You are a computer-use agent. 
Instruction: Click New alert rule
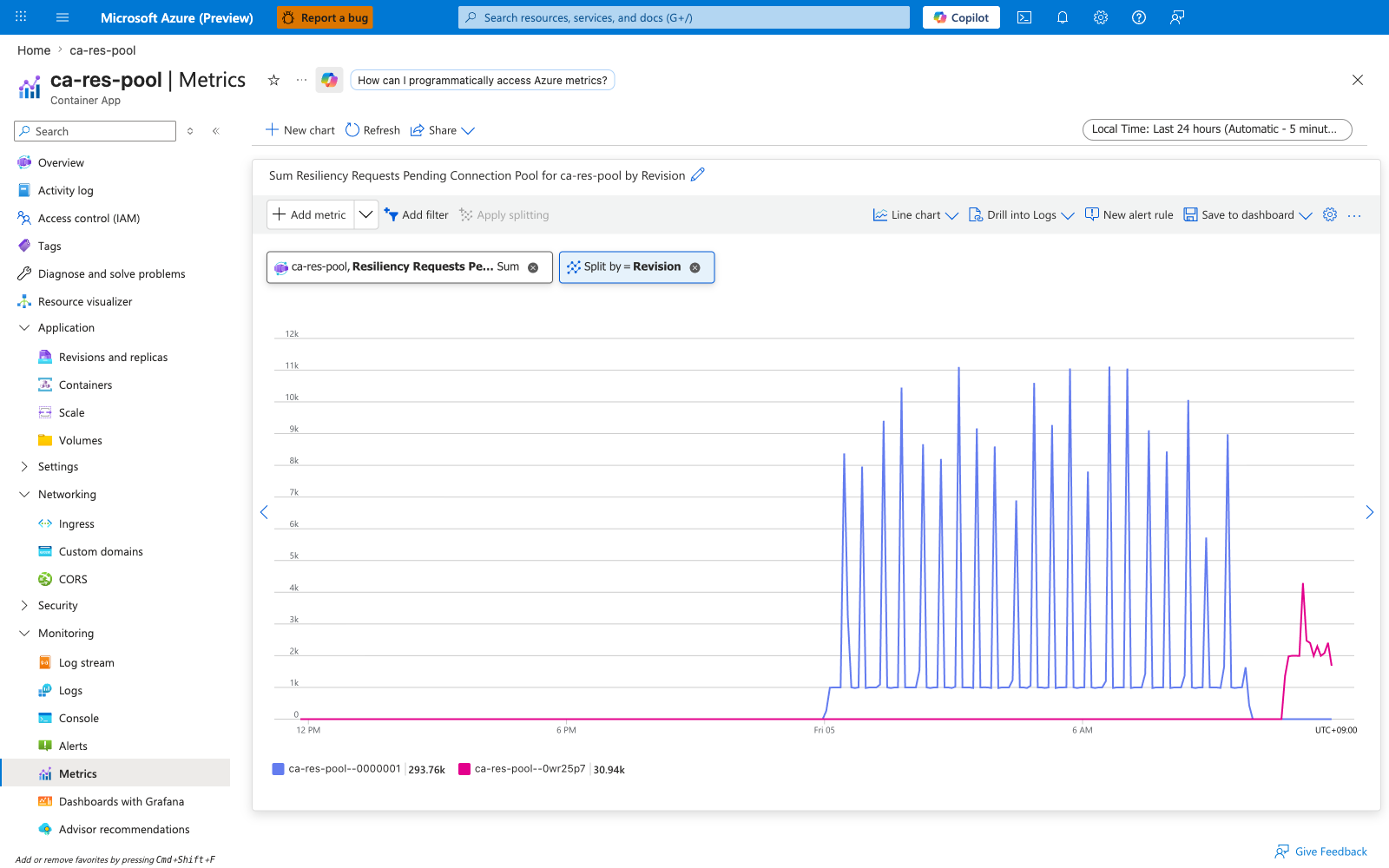[1129, 215]
